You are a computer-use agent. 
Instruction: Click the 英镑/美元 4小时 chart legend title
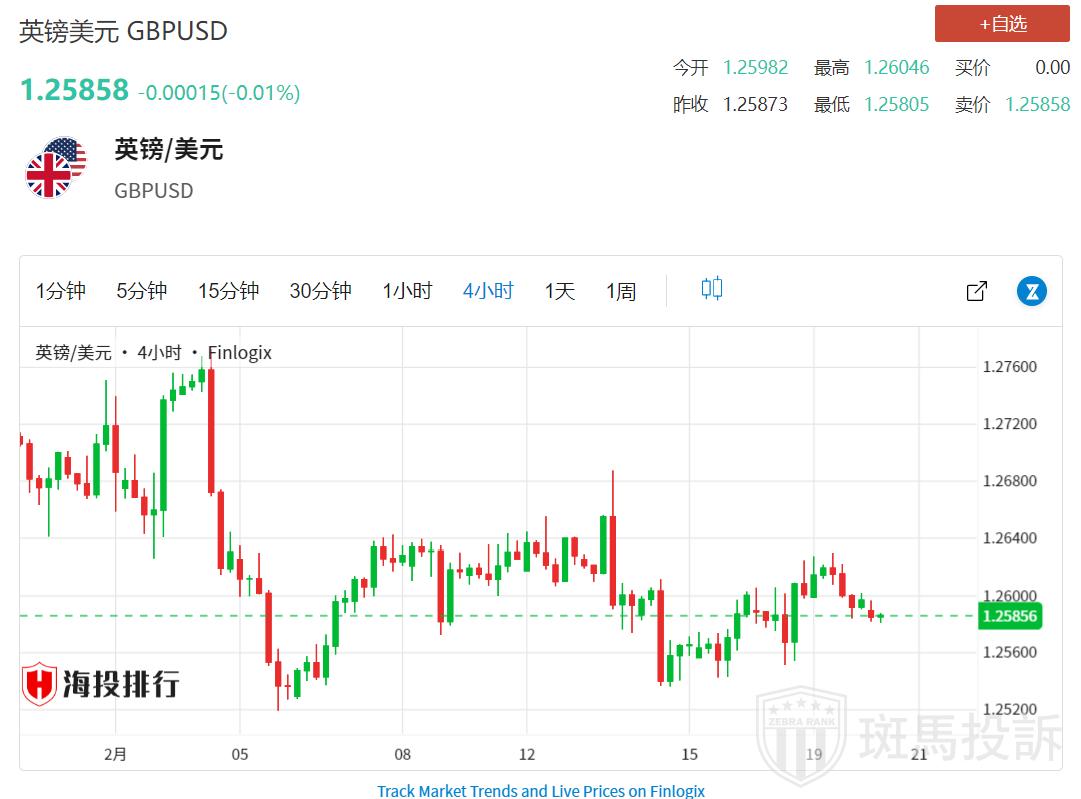(154, 352)
